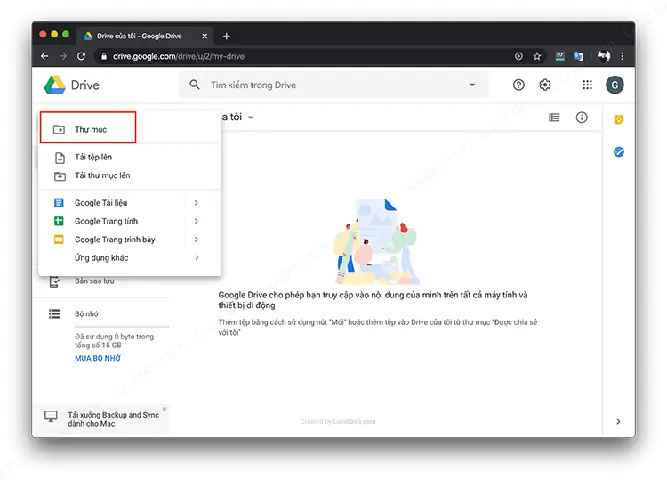
Task: Click the Bộ nhớ storage icon
Action: 54,314
